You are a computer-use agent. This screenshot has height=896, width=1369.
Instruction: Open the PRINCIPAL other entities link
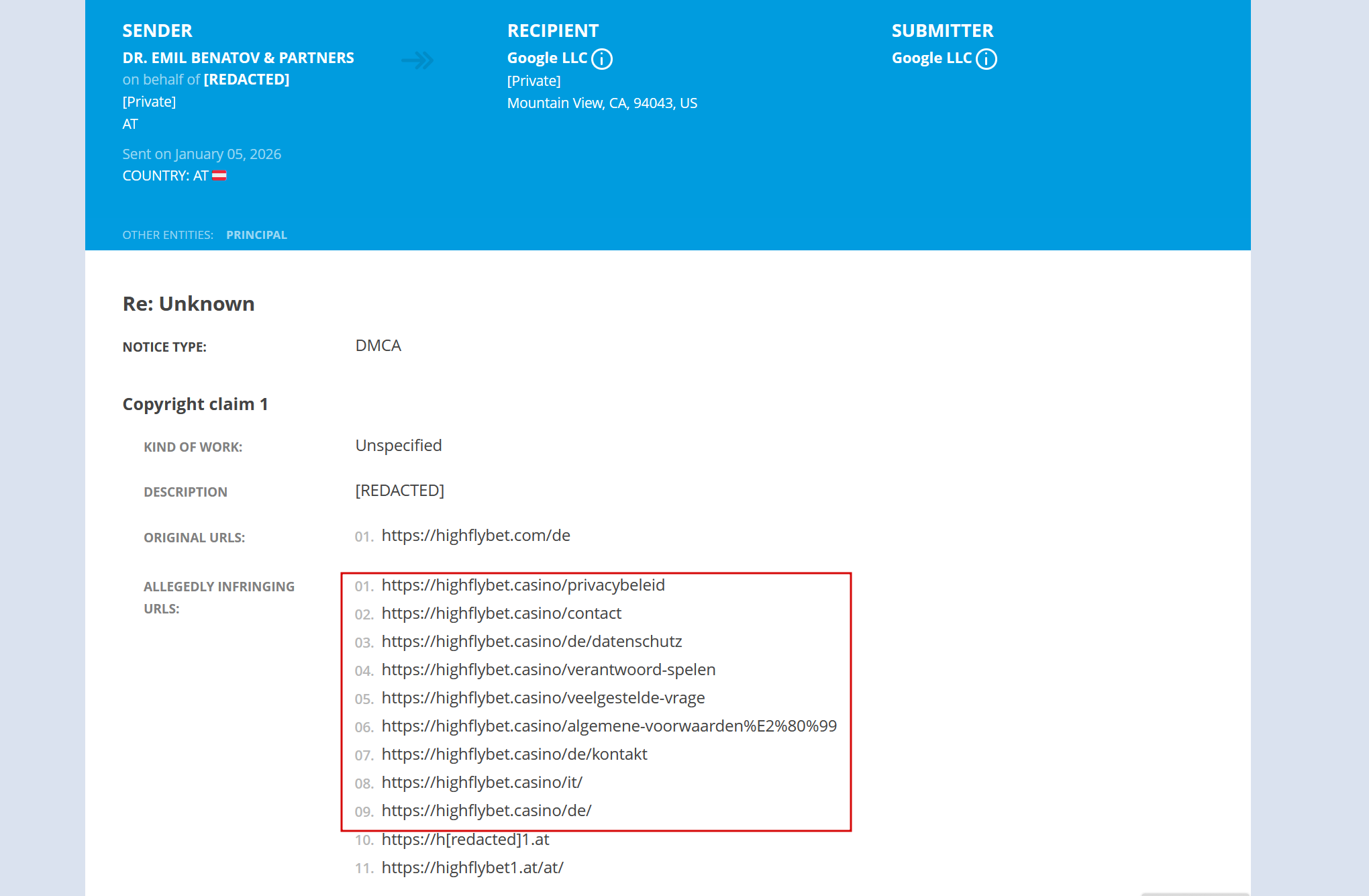(x=256, y=235)
